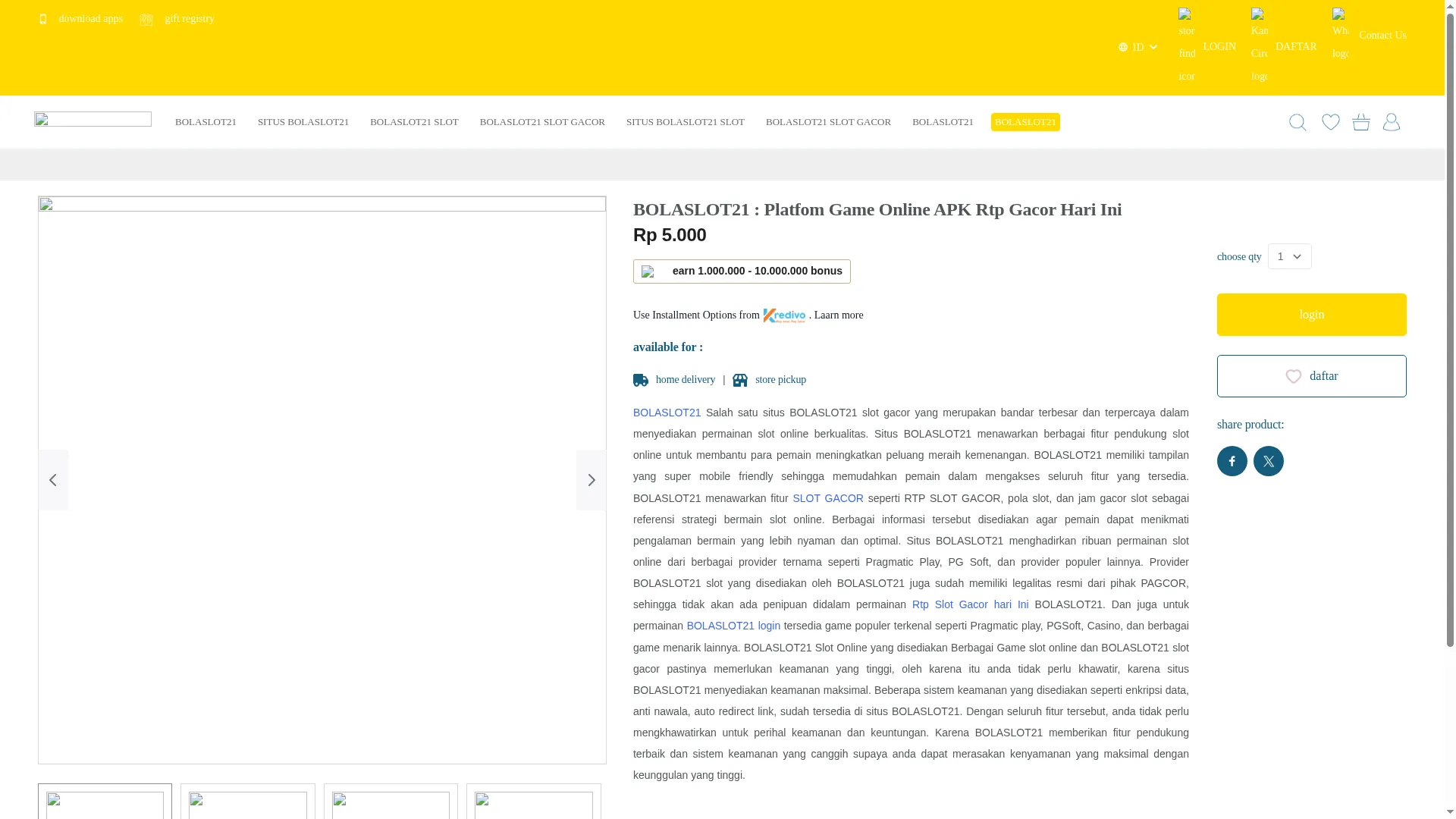Open the shopping basket icon
Viewport: 1456px width, 819px height.
1361,121
